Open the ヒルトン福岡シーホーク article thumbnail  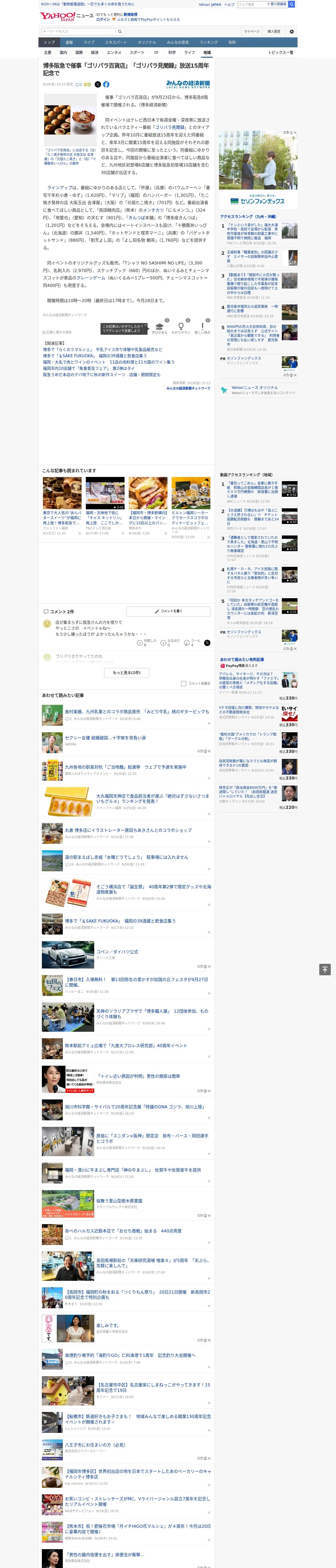pos(191,494)
